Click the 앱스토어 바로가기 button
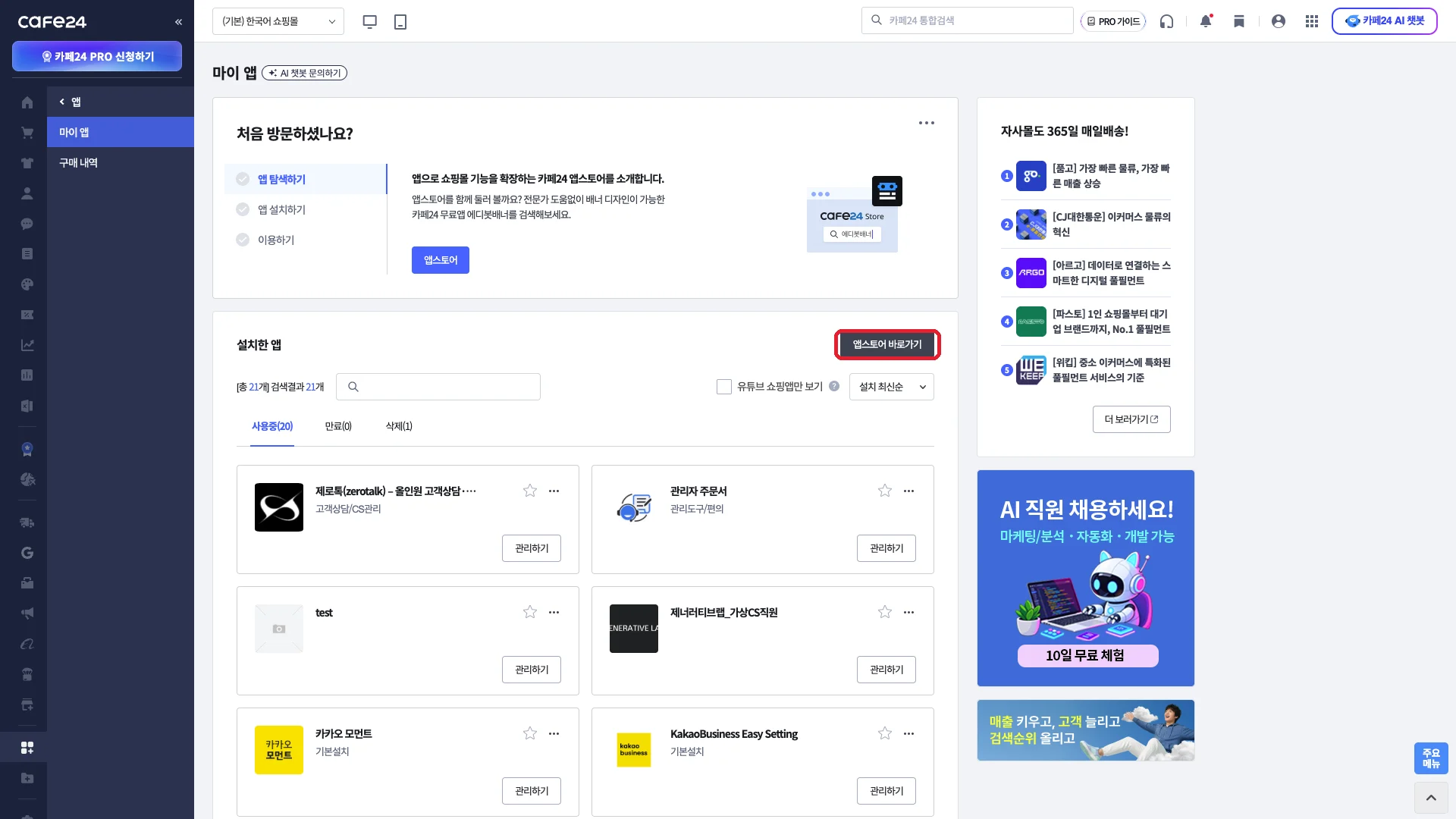1456x819 pixels. coord(887,344)
